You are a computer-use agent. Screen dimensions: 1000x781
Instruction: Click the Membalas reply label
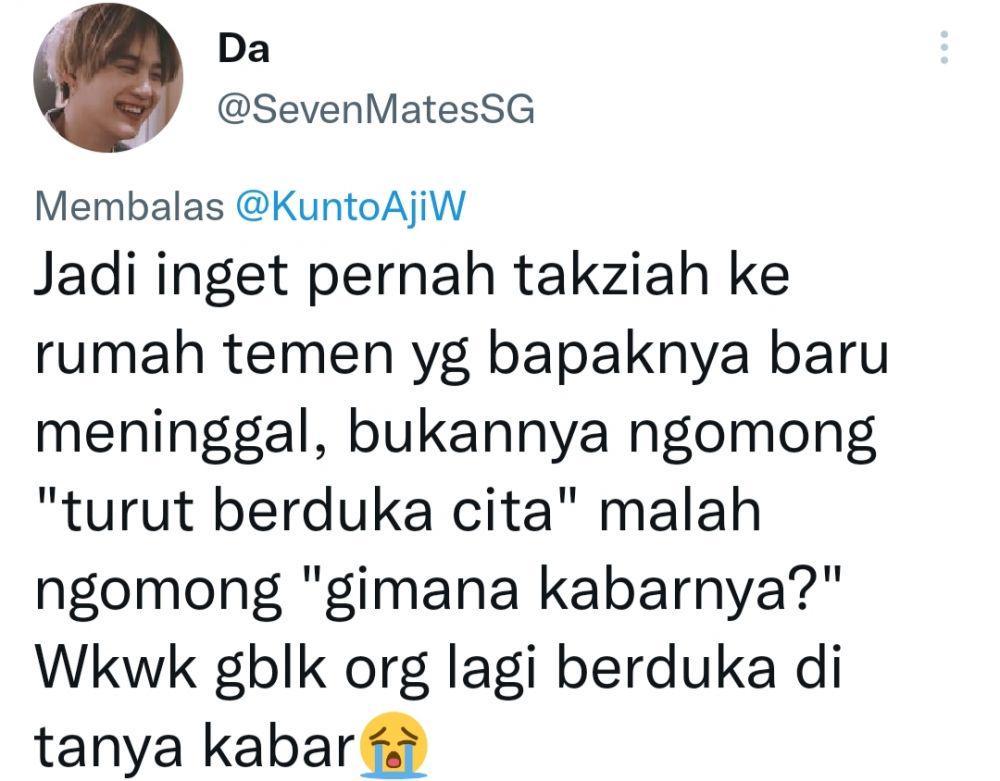pos(129,207)
